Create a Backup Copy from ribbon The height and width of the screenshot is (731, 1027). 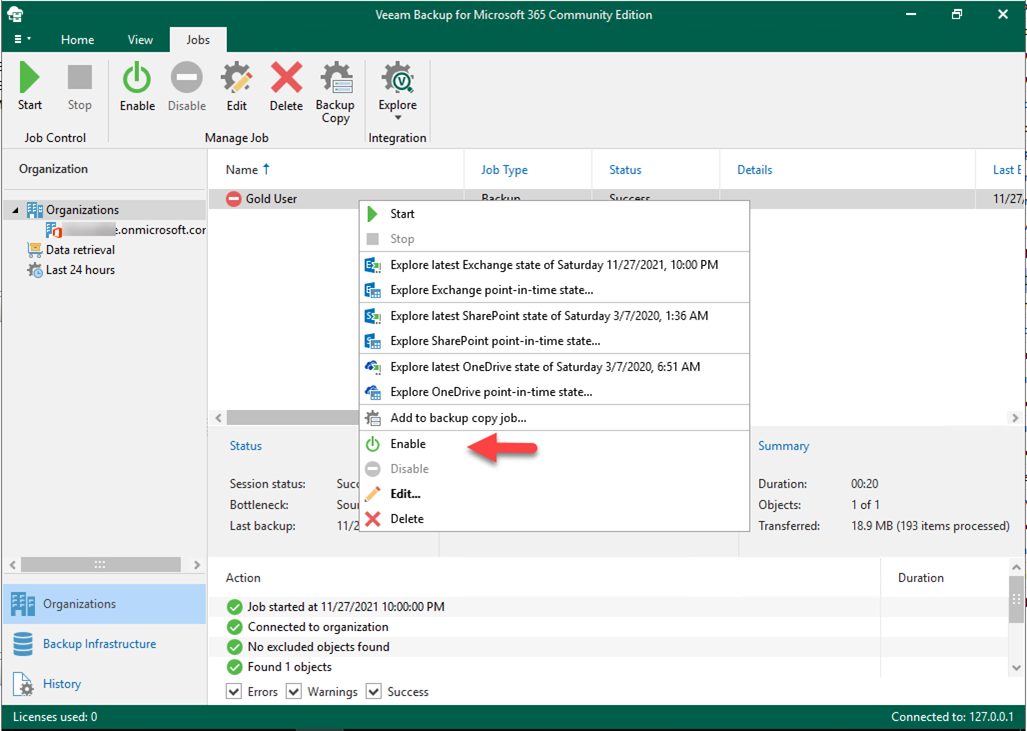point(335,93)
